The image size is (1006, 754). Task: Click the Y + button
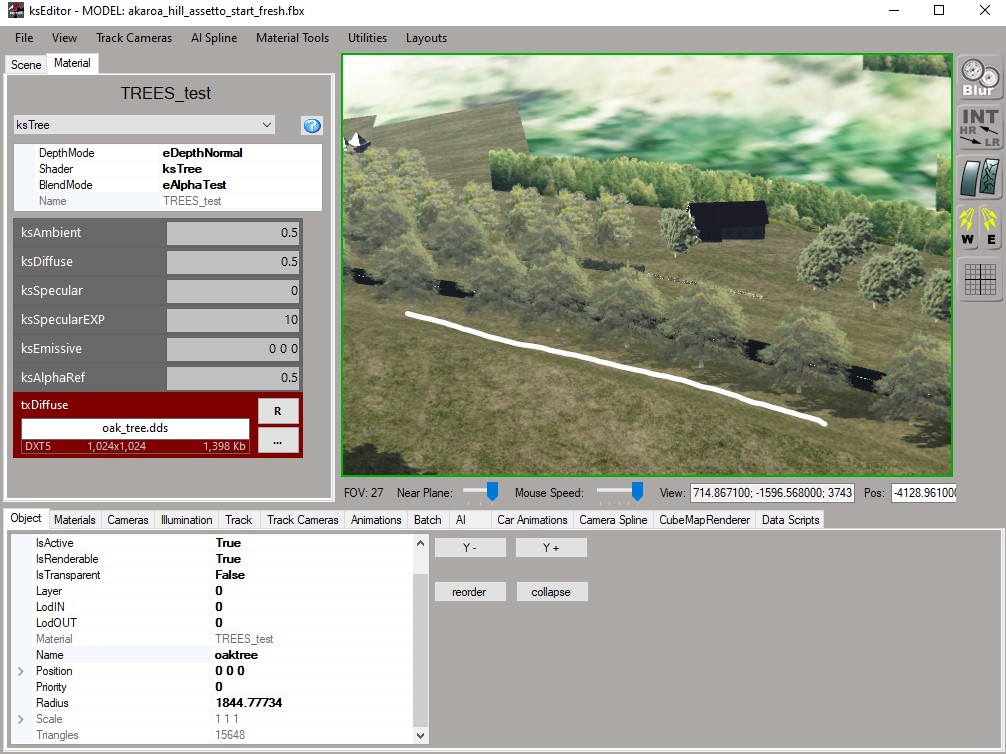[x=551, y=548]
